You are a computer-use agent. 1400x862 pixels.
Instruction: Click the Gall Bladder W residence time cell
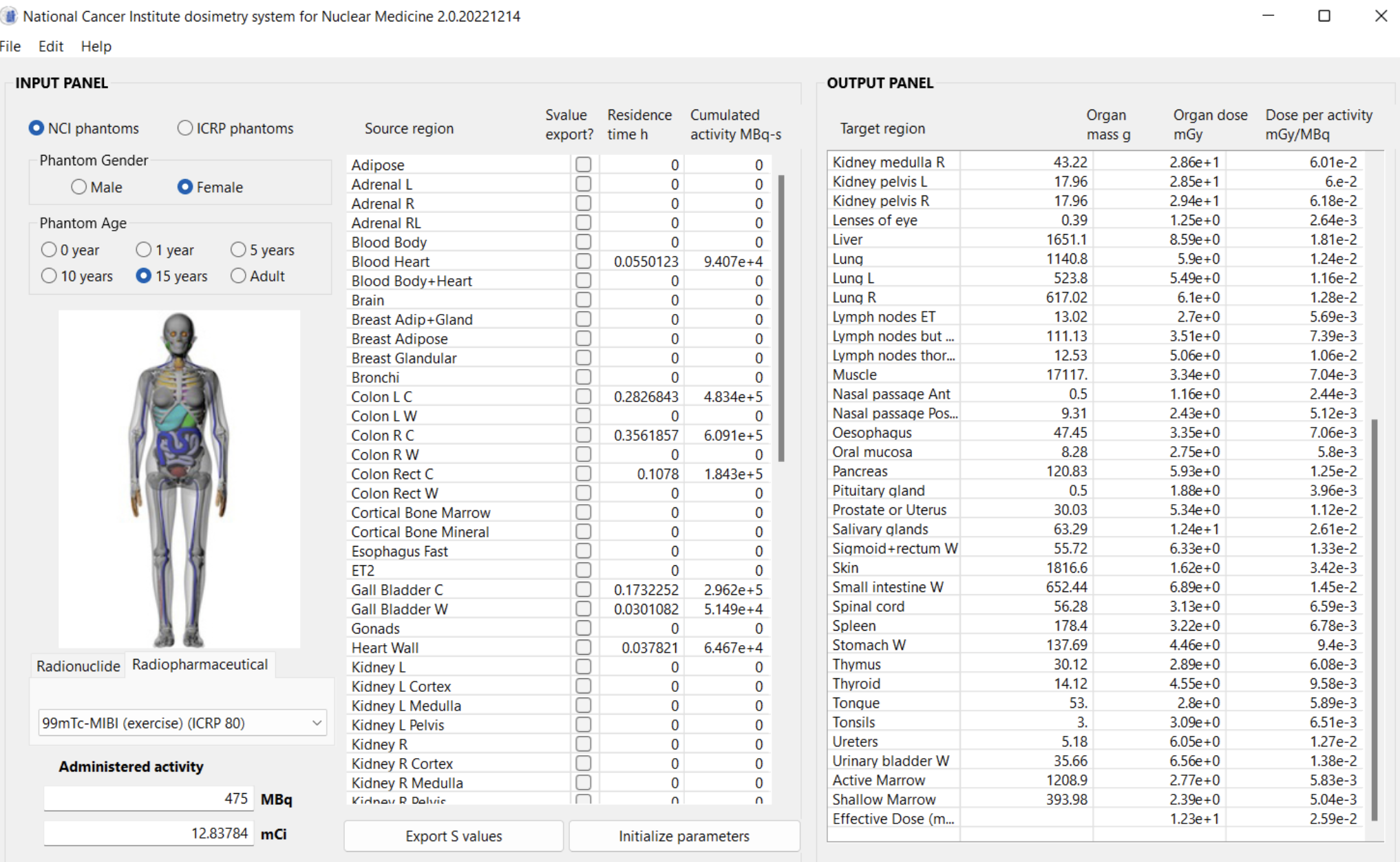click(x=641, y=609)
